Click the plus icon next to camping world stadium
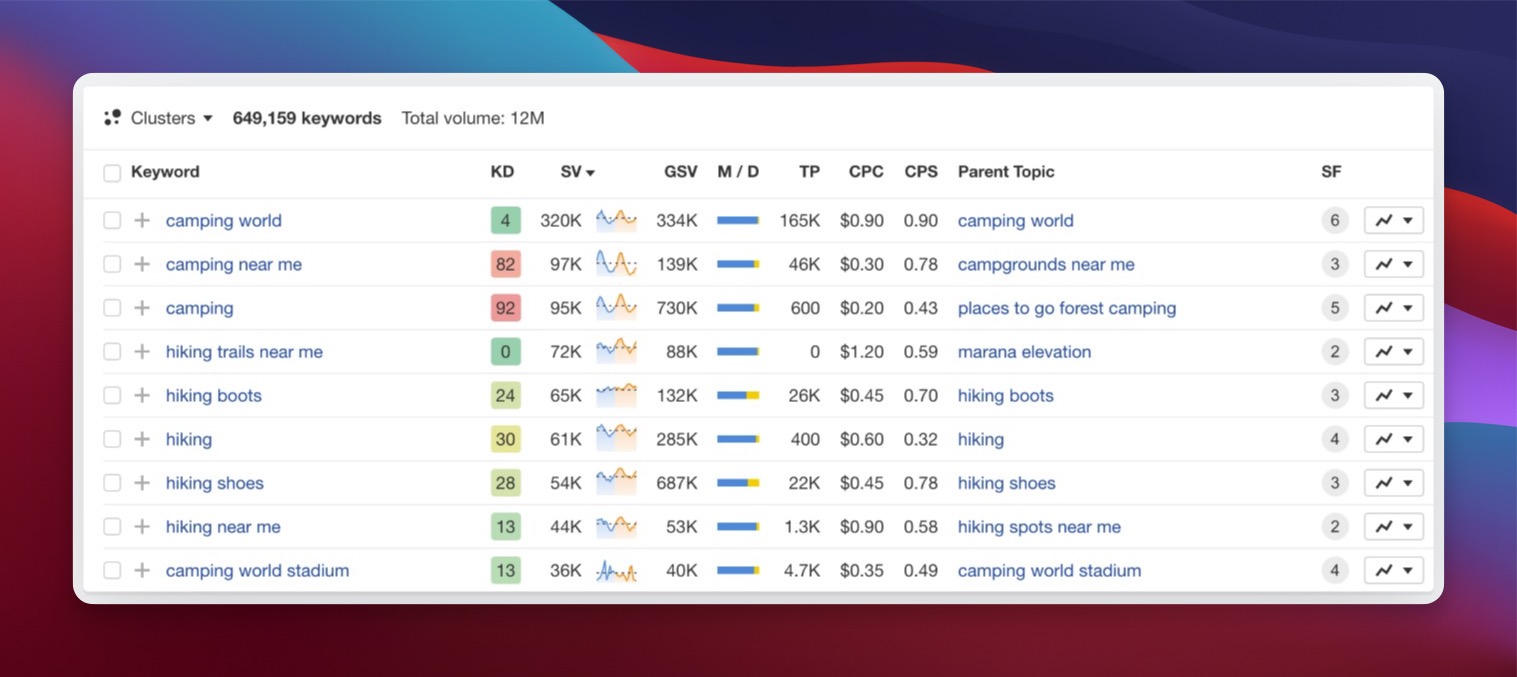The width and height of the screenshot is (1517, 677). pos(141,570)
